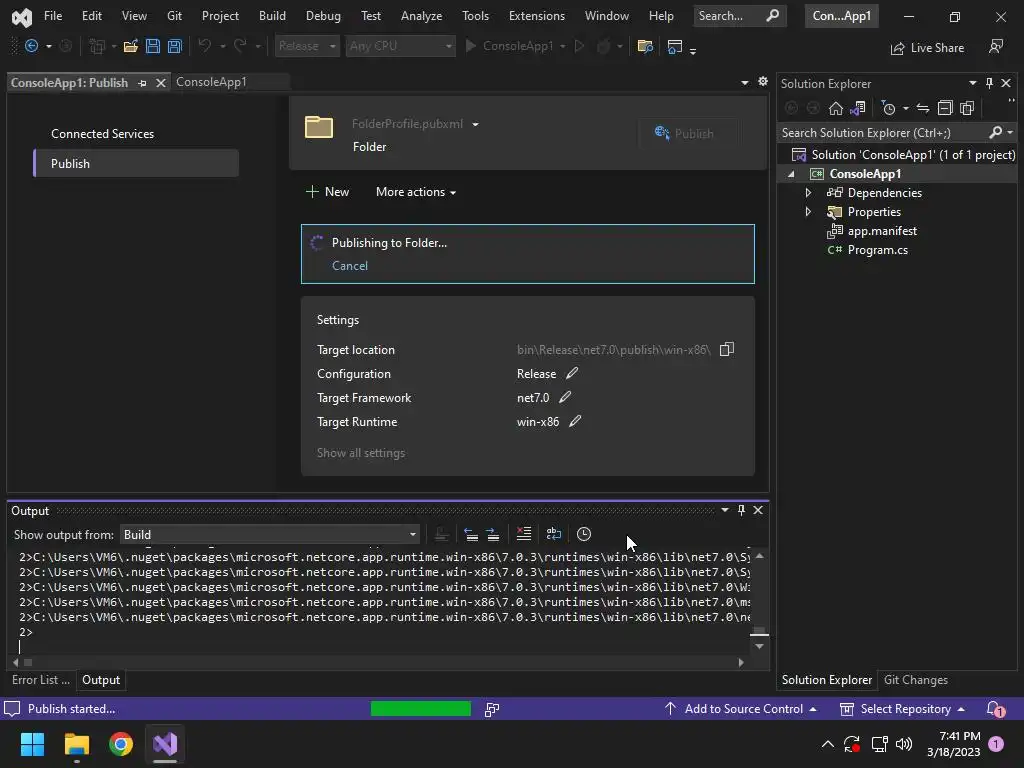Click the Save icon in toolbar
Image resolution: width=1024 pixels, height=768 pixels.
pos(153,46)
